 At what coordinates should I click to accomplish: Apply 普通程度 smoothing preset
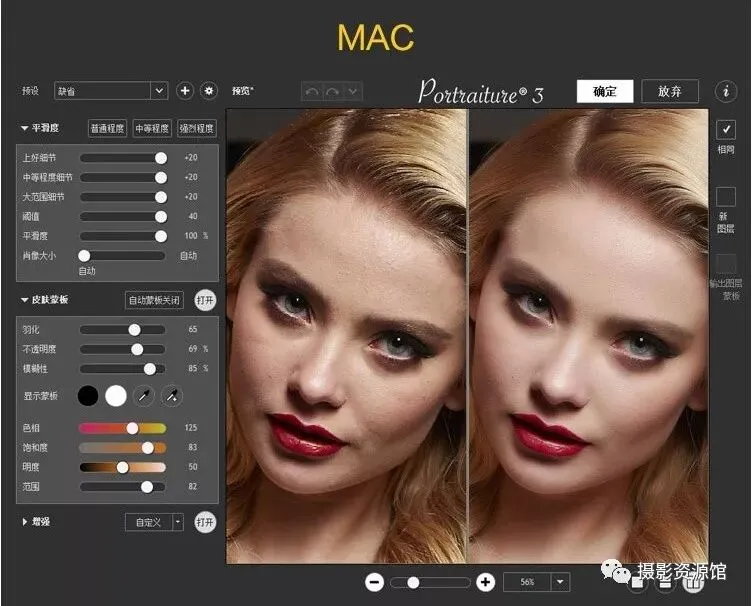[107, 128]
